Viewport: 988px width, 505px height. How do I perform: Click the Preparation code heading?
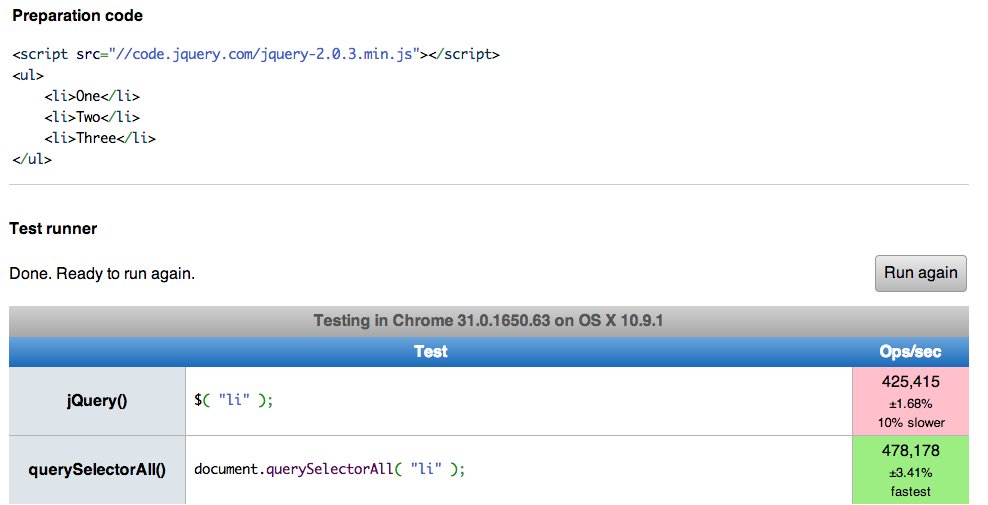[x=78, y=16]
